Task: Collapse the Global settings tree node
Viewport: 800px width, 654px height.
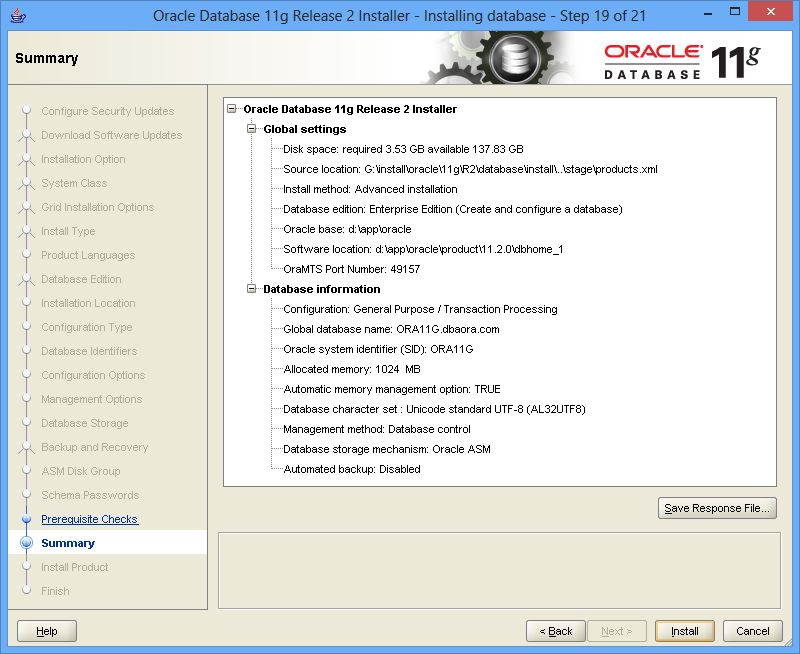Action: coord(252,129)
